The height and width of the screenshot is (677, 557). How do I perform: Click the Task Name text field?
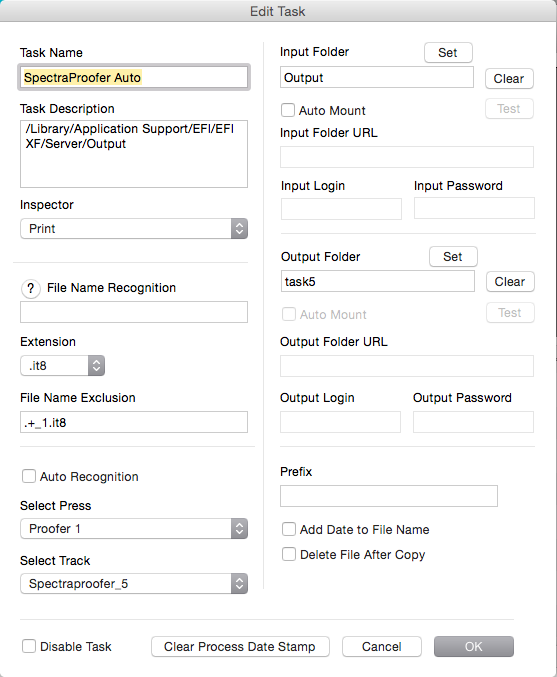[x=134, y=78]
